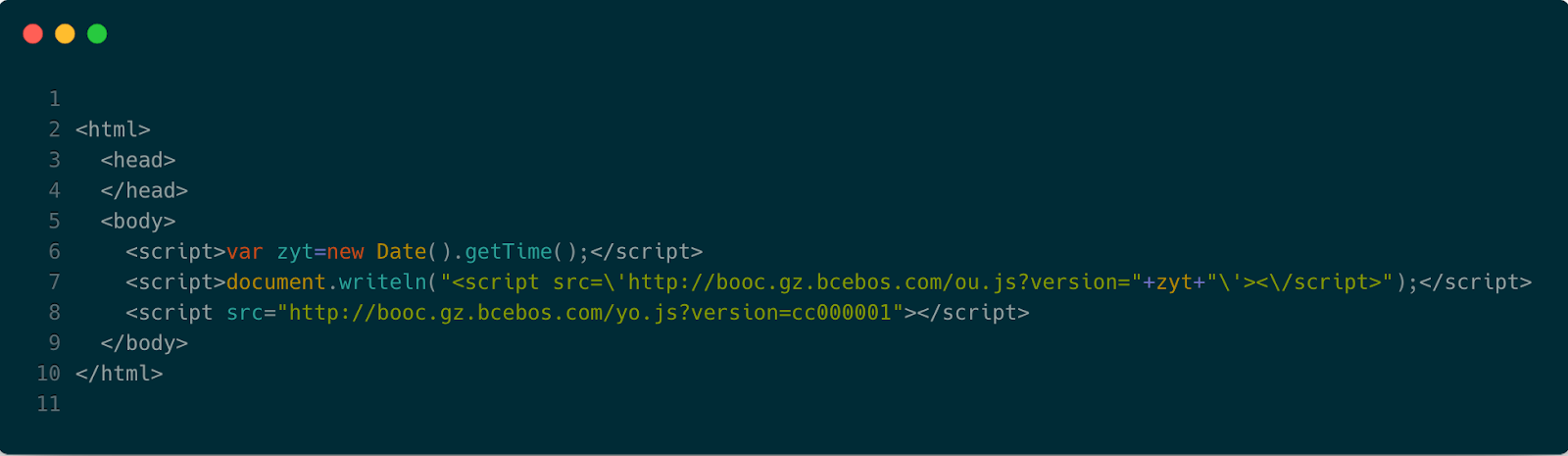Click line number 7 in gutter
The width and height of the screenshot is (1568, 456).
55,282
